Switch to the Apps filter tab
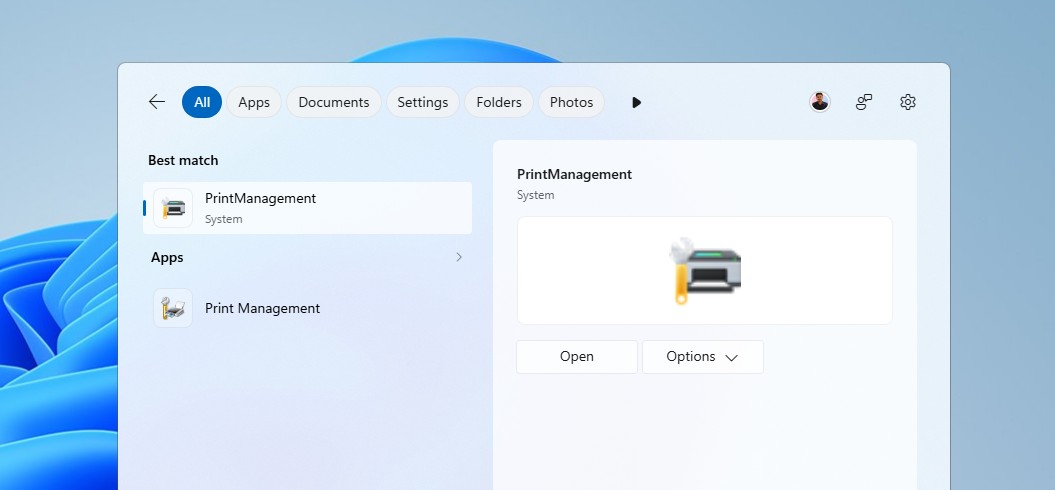Viewport: 1055px width, 490px height. pyautogui.click(x=254, y=102)
